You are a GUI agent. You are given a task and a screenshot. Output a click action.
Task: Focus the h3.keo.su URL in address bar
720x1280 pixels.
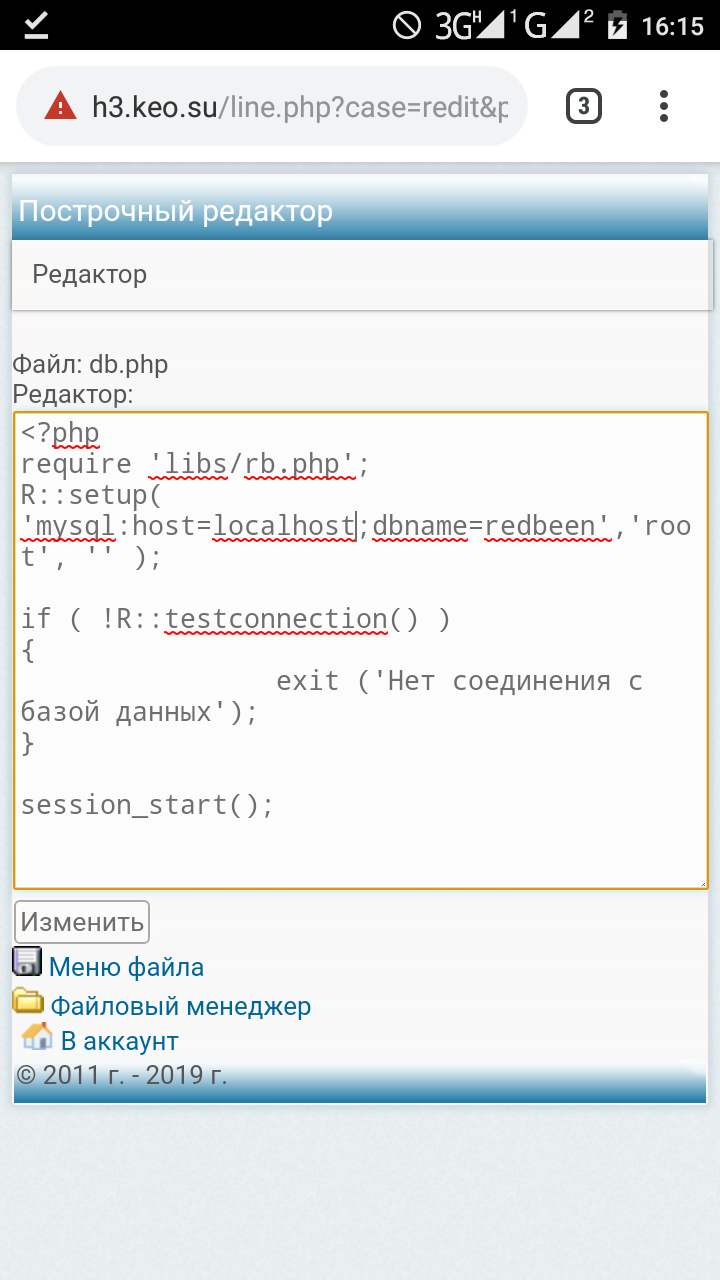[300, 107]
